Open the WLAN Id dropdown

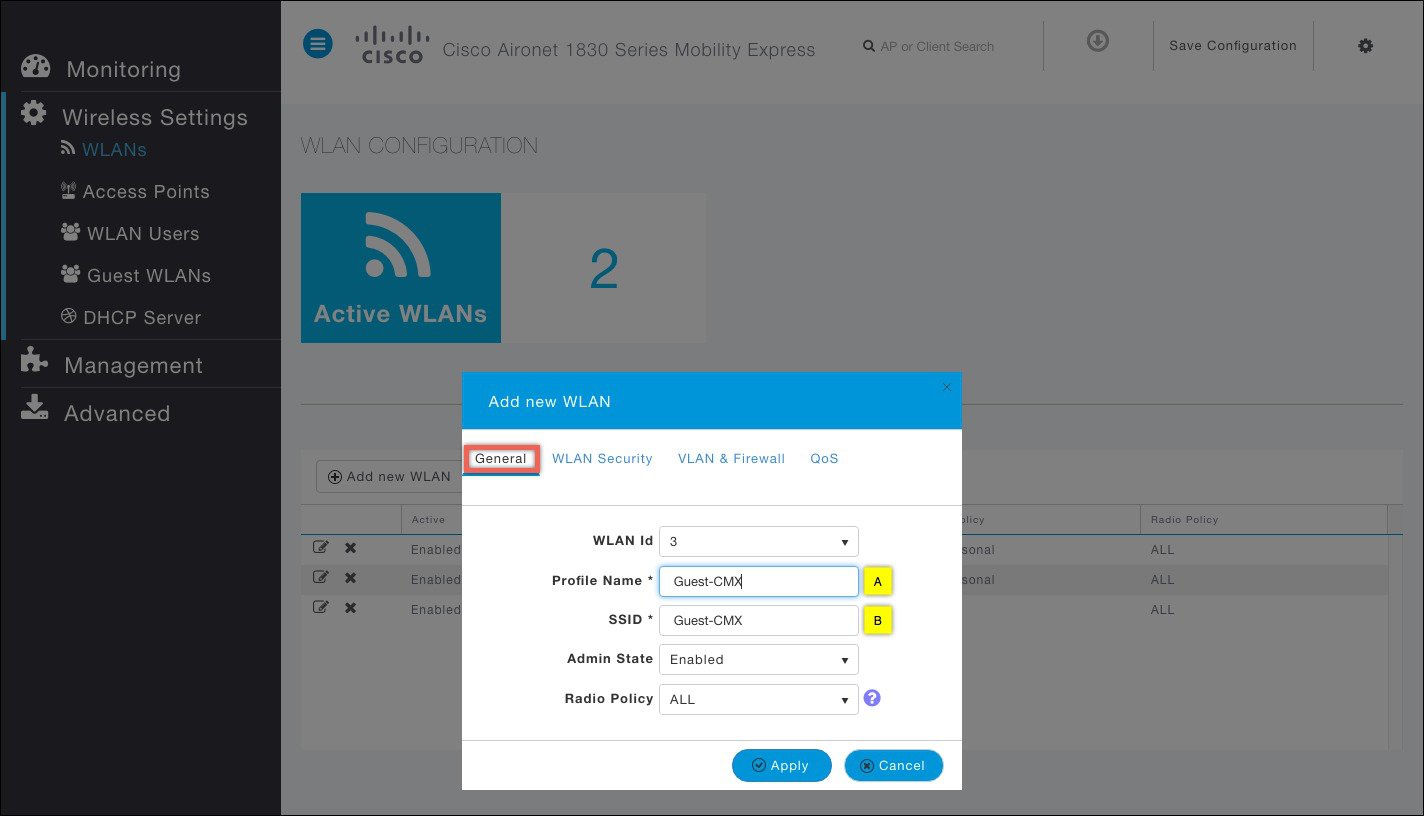845,541
